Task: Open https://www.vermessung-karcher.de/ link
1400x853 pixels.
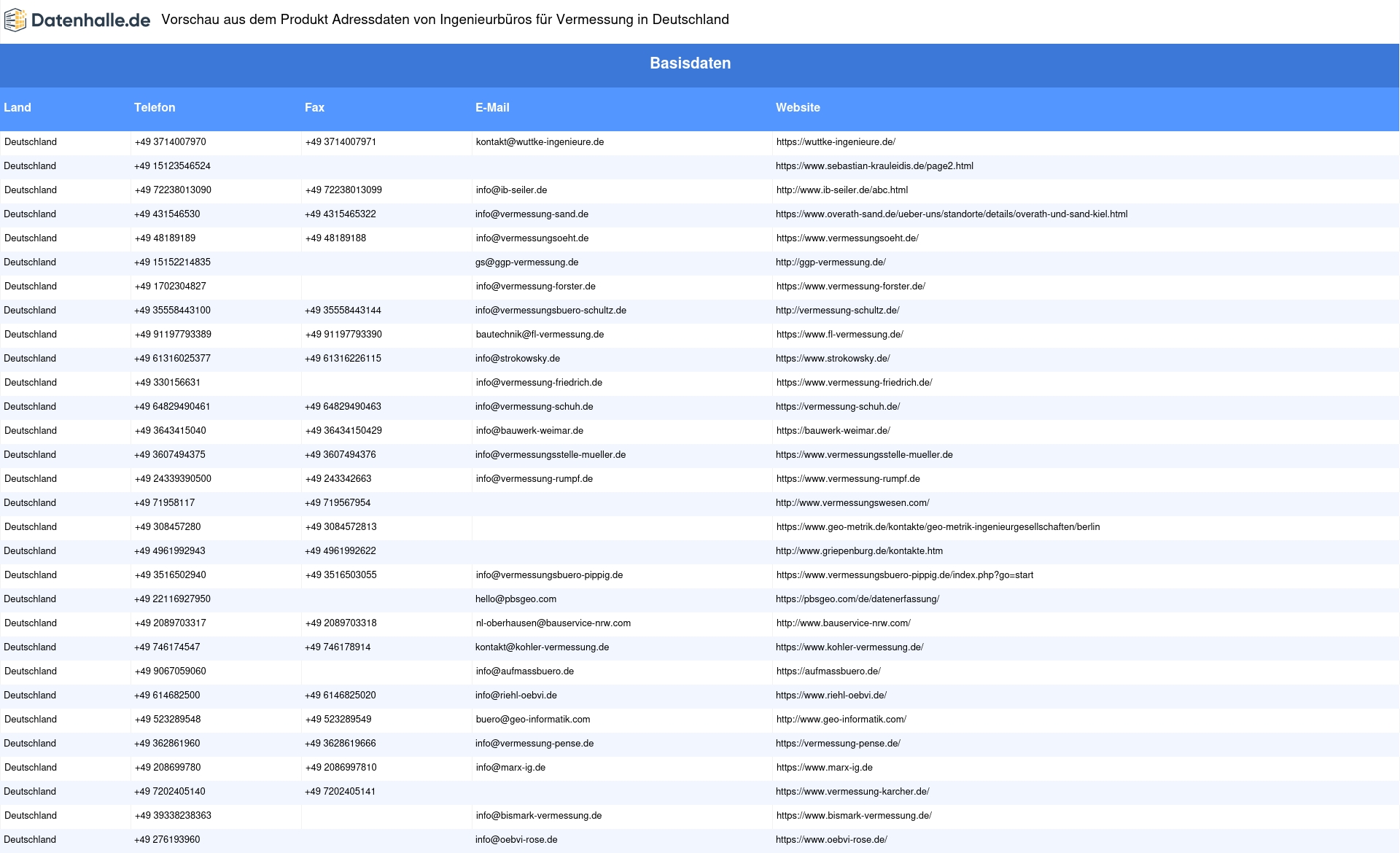Action: coord(852,792)
